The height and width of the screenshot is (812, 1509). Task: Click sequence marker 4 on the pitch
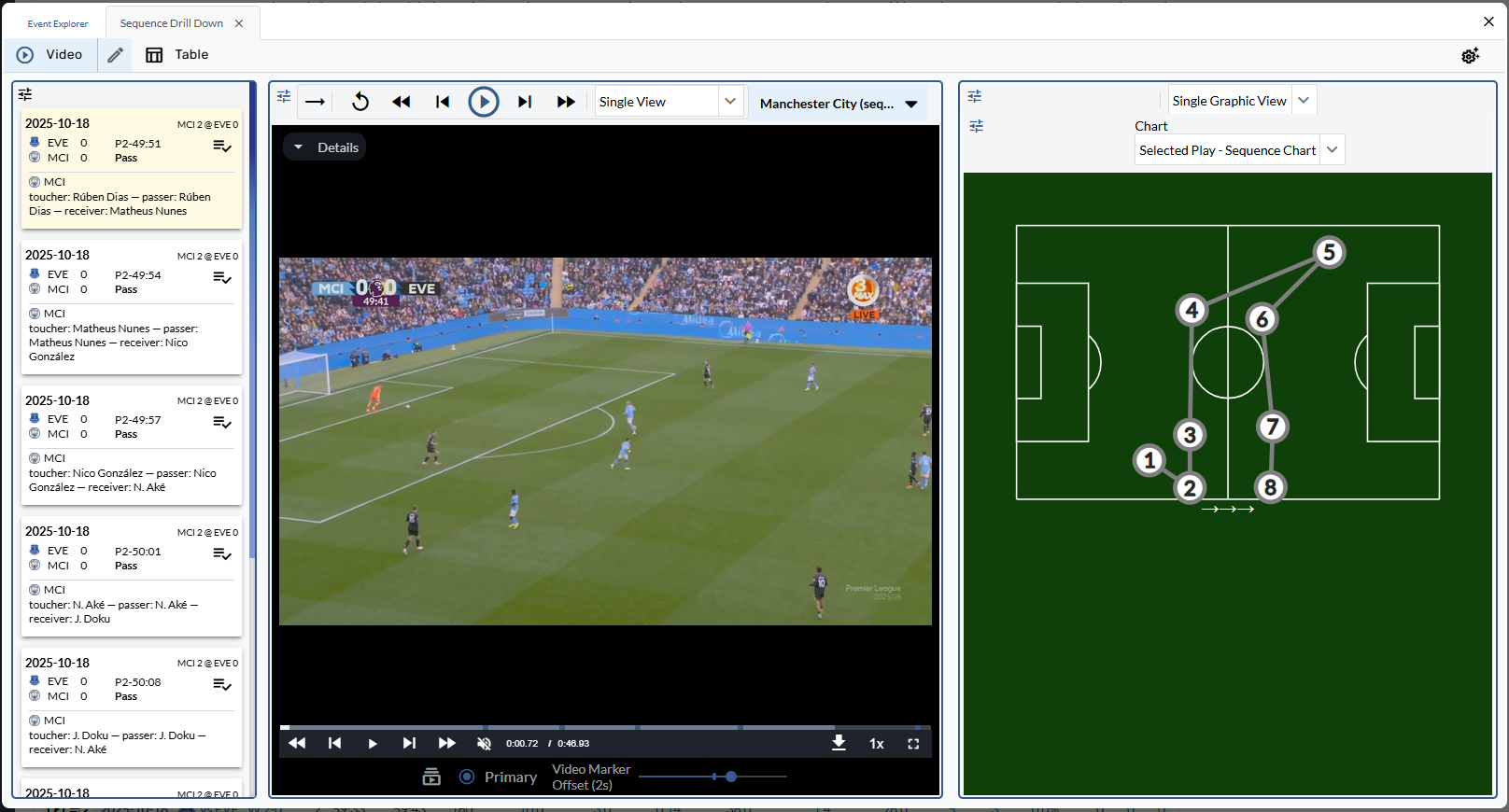(x=1192, y=309)
